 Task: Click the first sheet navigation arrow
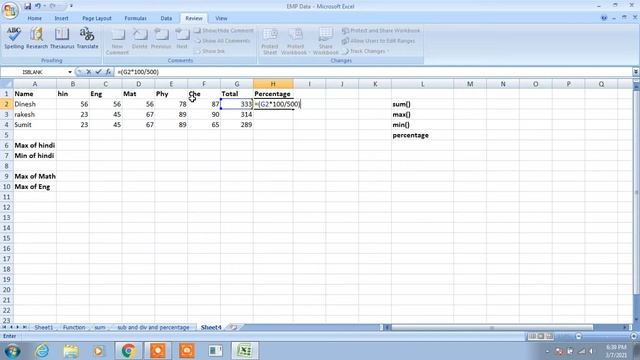pos(4,327)
